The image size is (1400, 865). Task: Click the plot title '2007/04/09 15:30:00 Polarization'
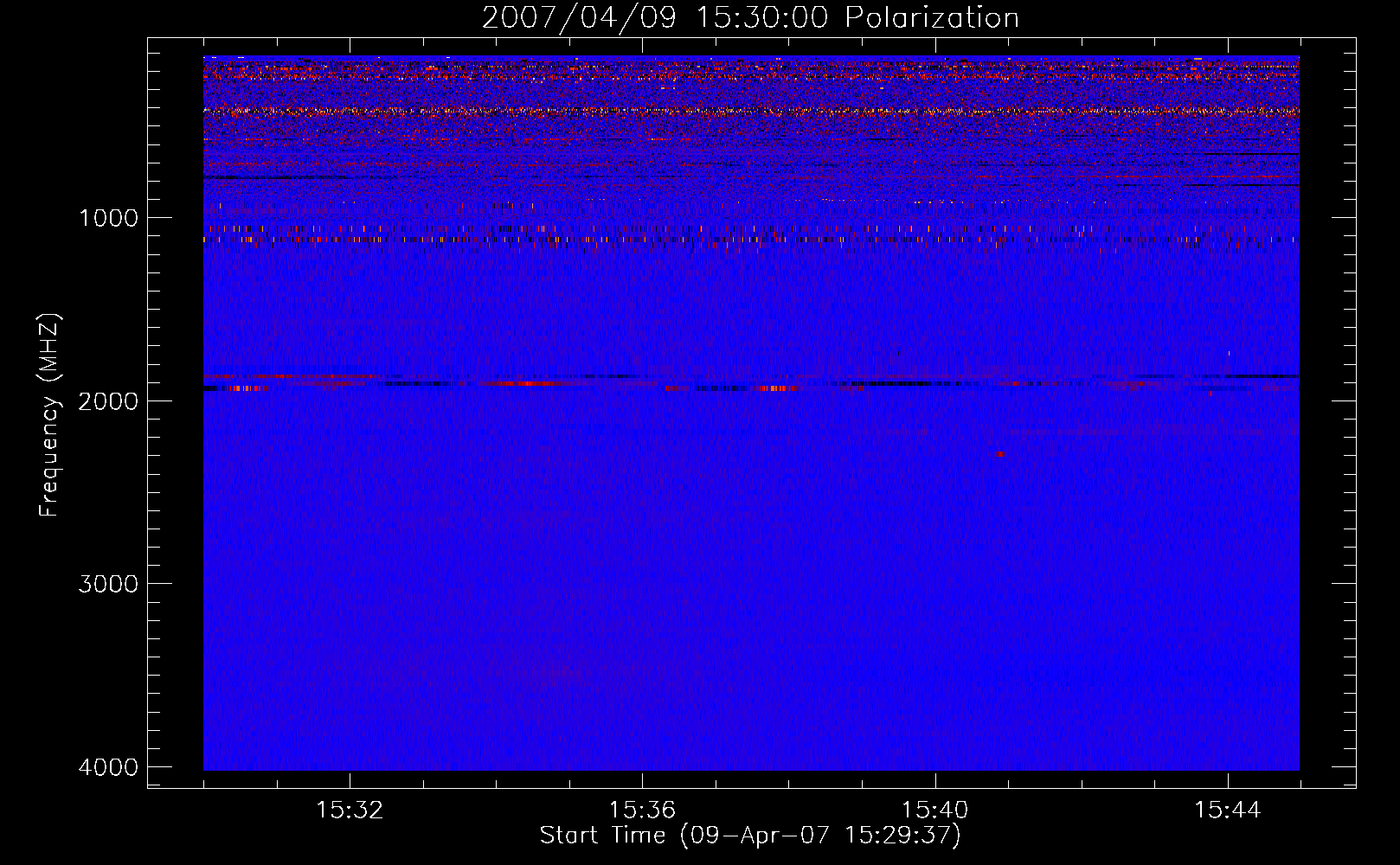point(750,17)
